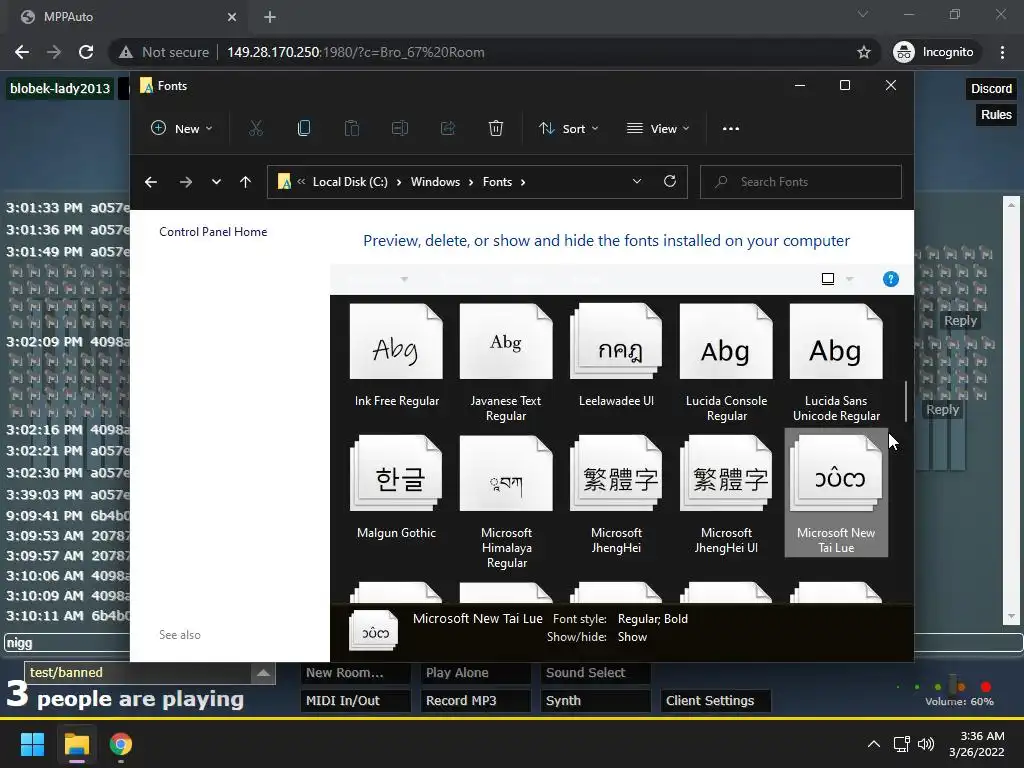Click the Fonts breadcrumb segment

pyautogui.click(x=497, y=182)
